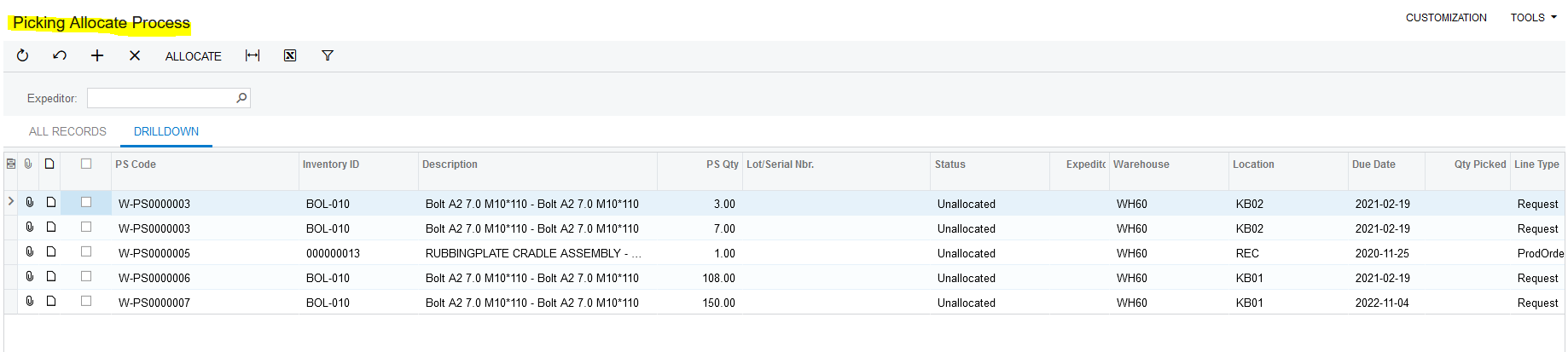Open the TOOLS dropdown menu
Screen dimensions: 1568x352
coord(1533,17)
